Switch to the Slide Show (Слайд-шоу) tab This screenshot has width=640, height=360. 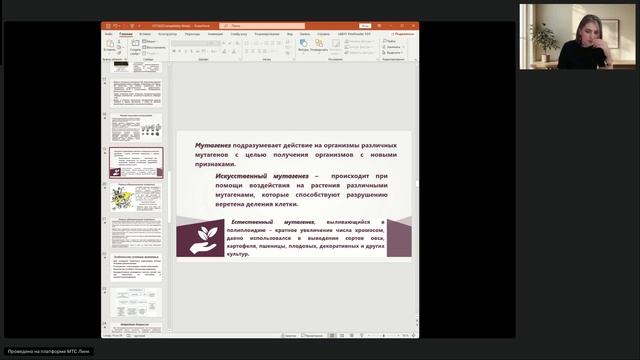(238, 34)
